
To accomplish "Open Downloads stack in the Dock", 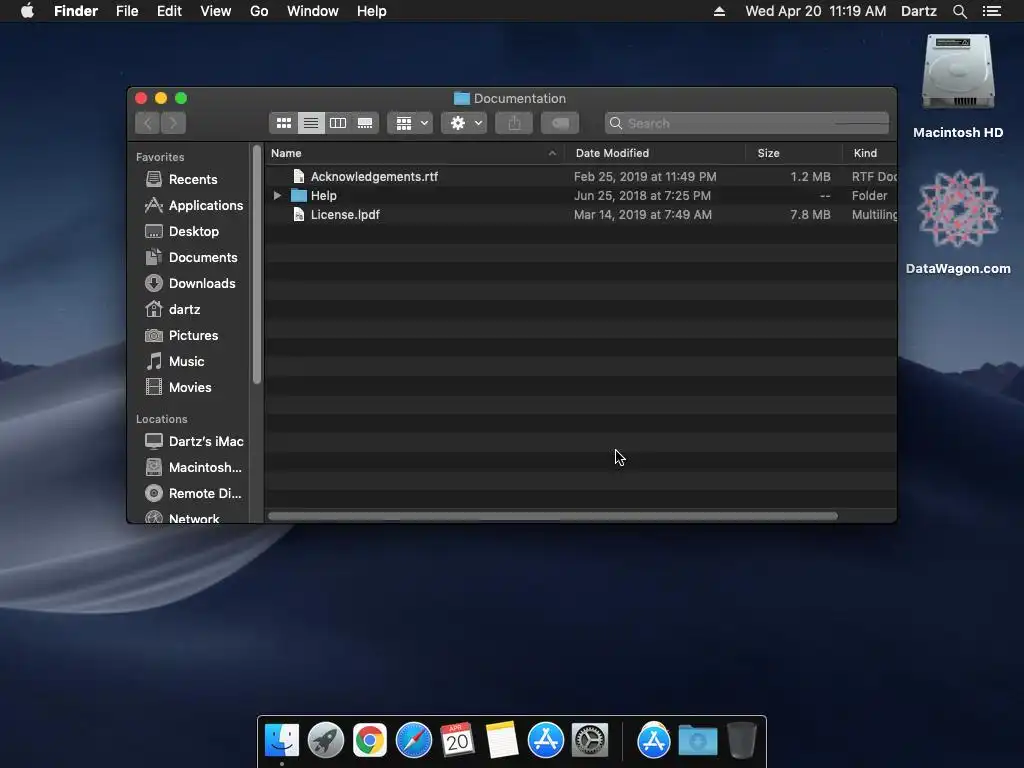I will point(697,740).
